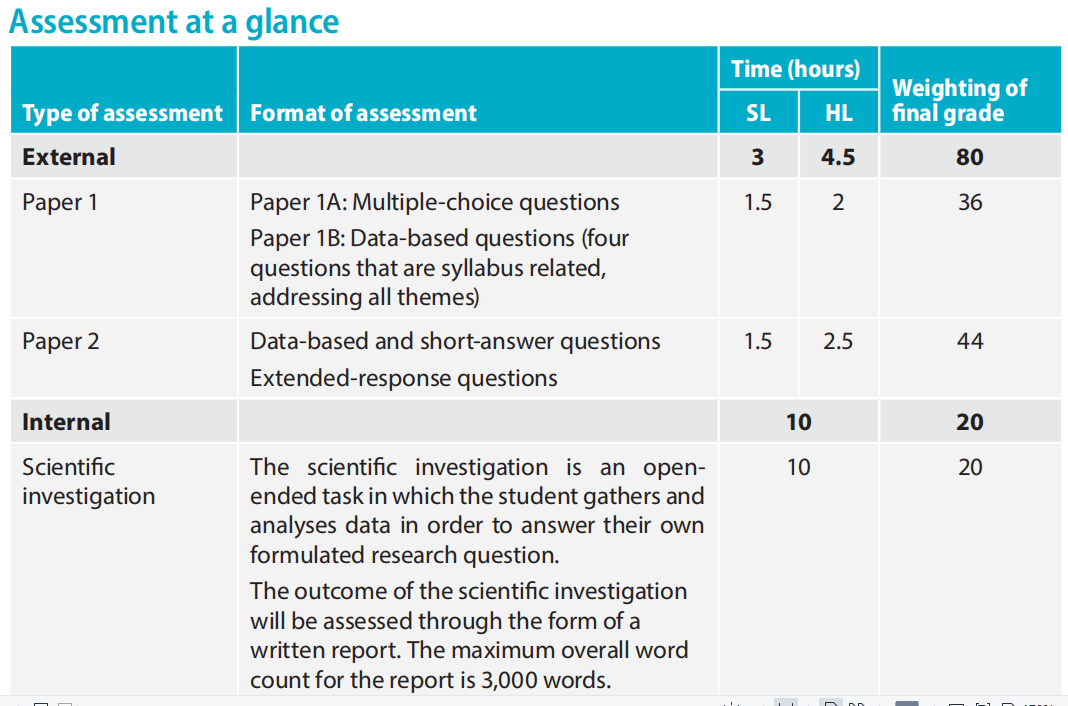Click the 'Type of assessment' column header
This screenshot has height=706, width=1068.
123,113
